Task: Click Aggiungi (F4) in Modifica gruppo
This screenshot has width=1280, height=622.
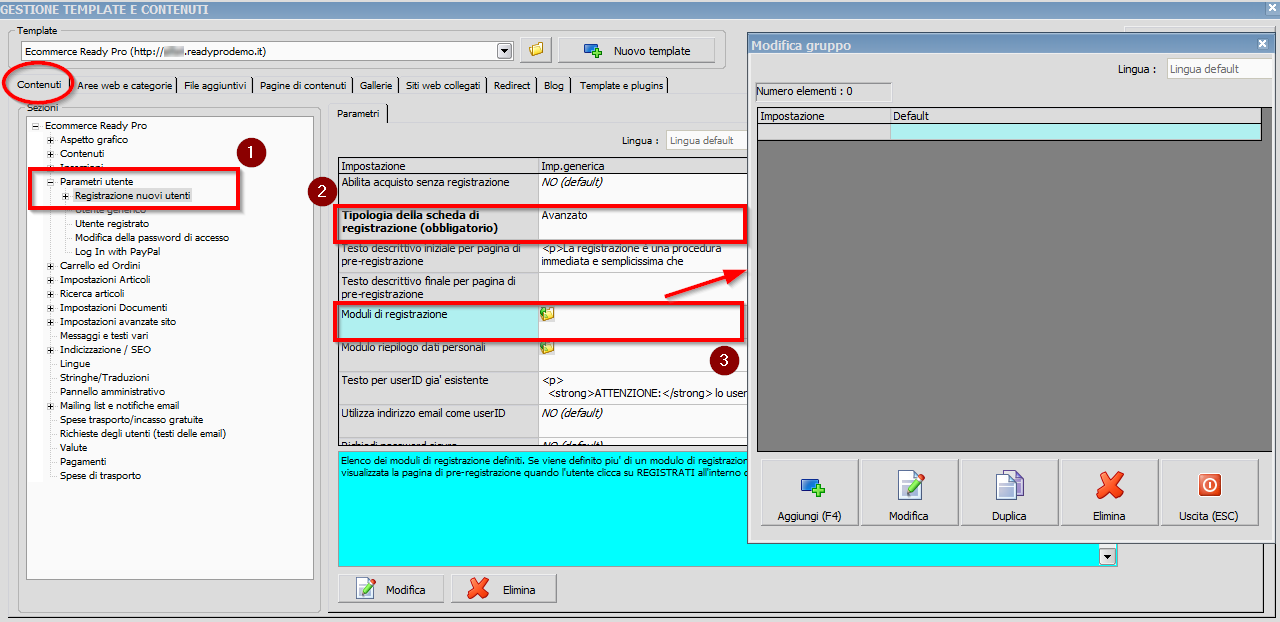Action: point(809,498)
